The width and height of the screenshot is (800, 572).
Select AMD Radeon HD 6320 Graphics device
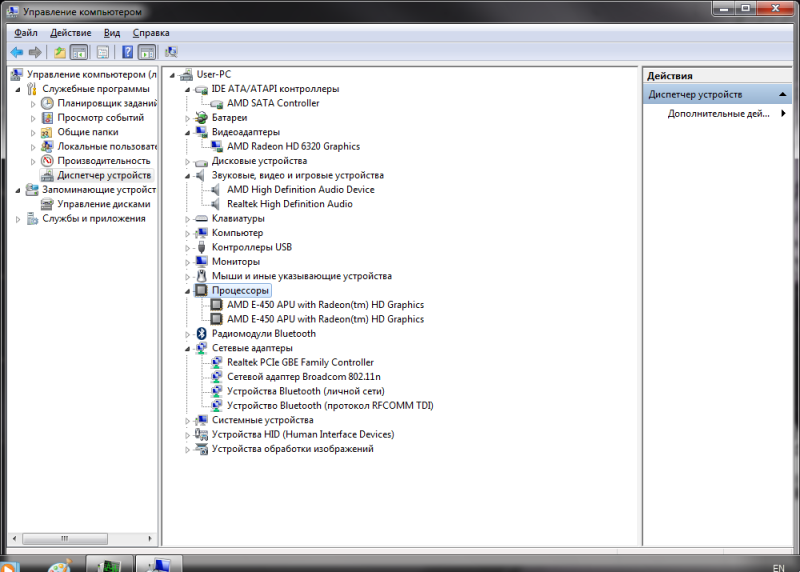292,146
